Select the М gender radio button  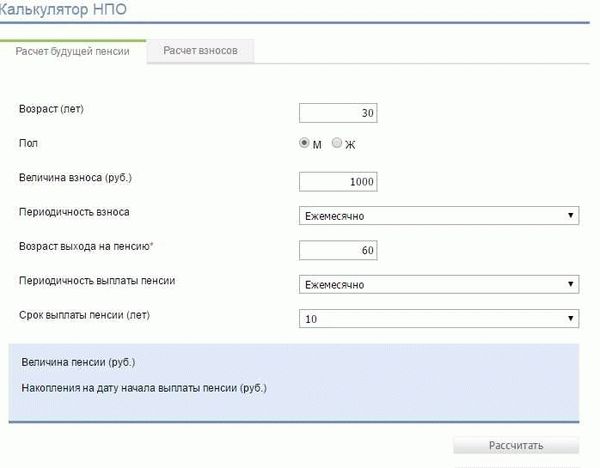pyautogui.click(x=304, y=143)
